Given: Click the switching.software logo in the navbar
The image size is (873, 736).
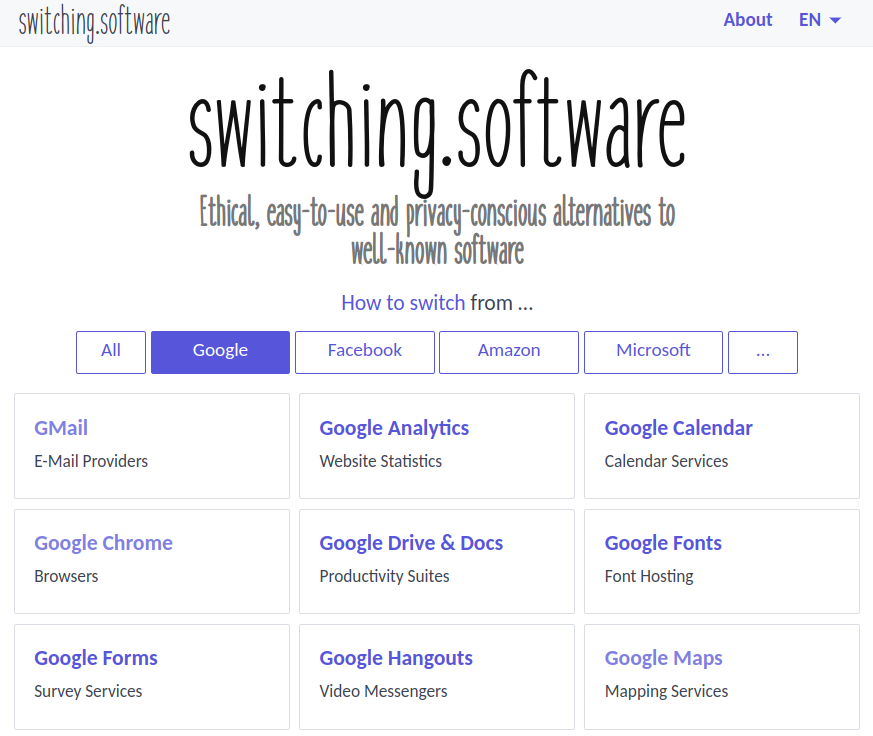Looking at the screenshot, I should pyautogui.click(x=94, y=23).
